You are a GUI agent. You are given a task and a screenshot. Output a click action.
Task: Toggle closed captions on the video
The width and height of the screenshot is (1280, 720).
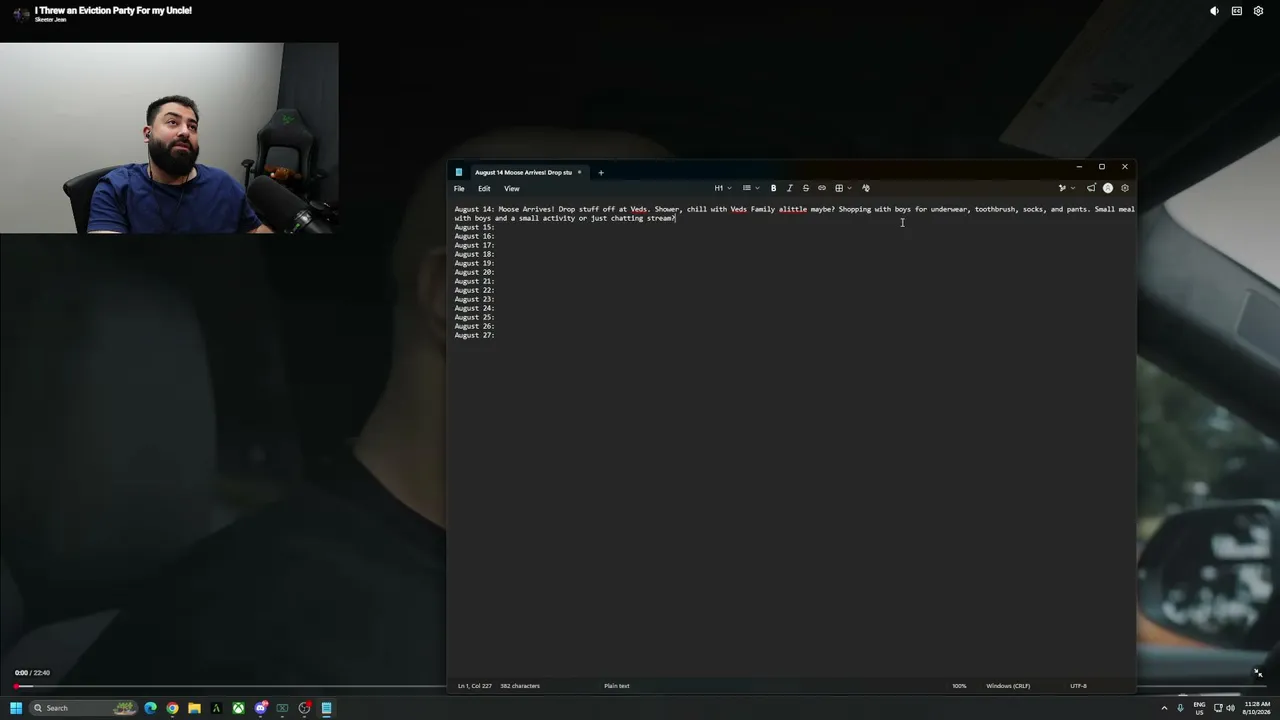1237,11
